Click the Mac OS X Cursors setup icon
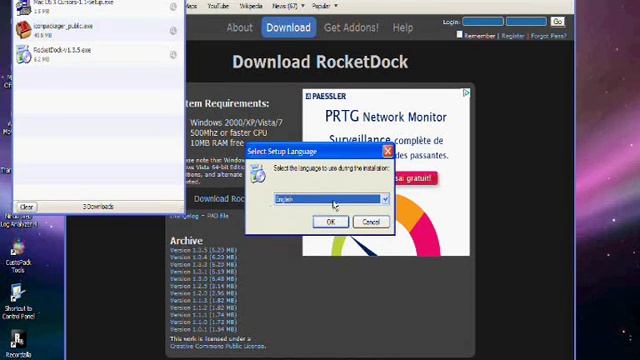This screenshot has height=360, width=640. pos(23,7)
